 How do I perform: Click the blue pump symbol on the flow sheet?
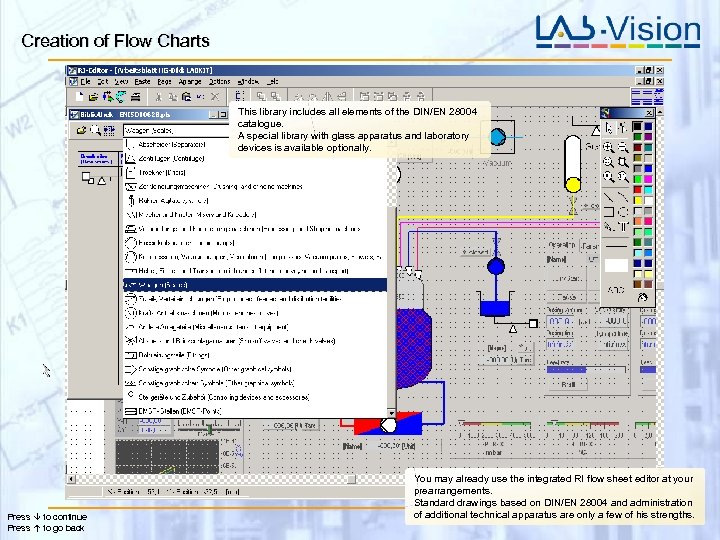pos(497,137)
